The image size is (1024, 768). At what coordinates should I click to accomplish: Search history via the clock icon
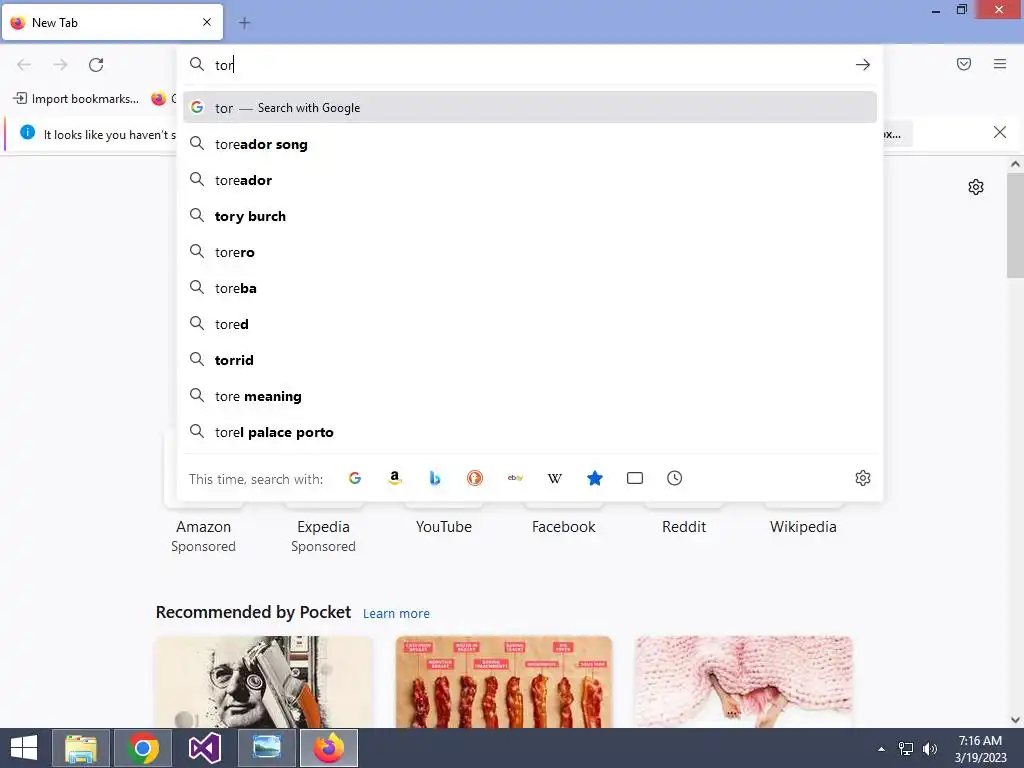[x=675, y=478]
